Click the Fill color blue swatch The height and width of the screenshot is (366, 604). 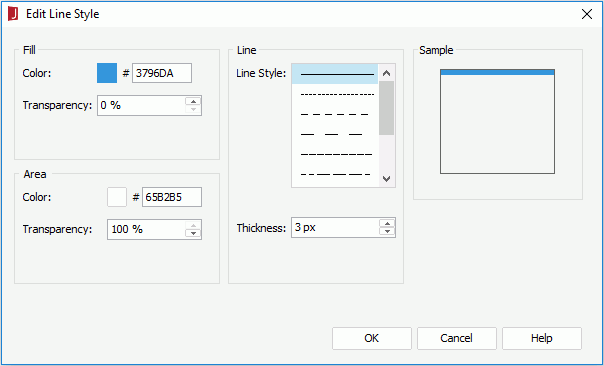click(x=107, y=73)
